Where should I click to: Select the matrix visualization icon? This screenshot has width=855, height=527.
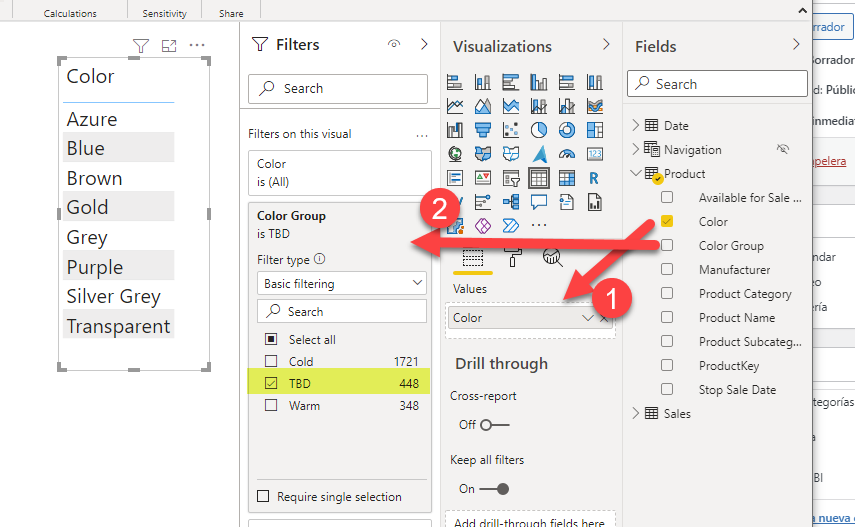pyautogui.click(x=567, y=178)
